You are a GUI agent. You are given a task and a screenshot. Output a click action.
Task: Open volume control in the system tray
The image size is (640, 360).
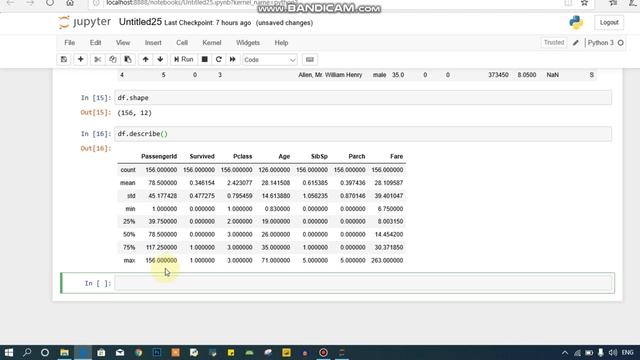click(613, 353)
